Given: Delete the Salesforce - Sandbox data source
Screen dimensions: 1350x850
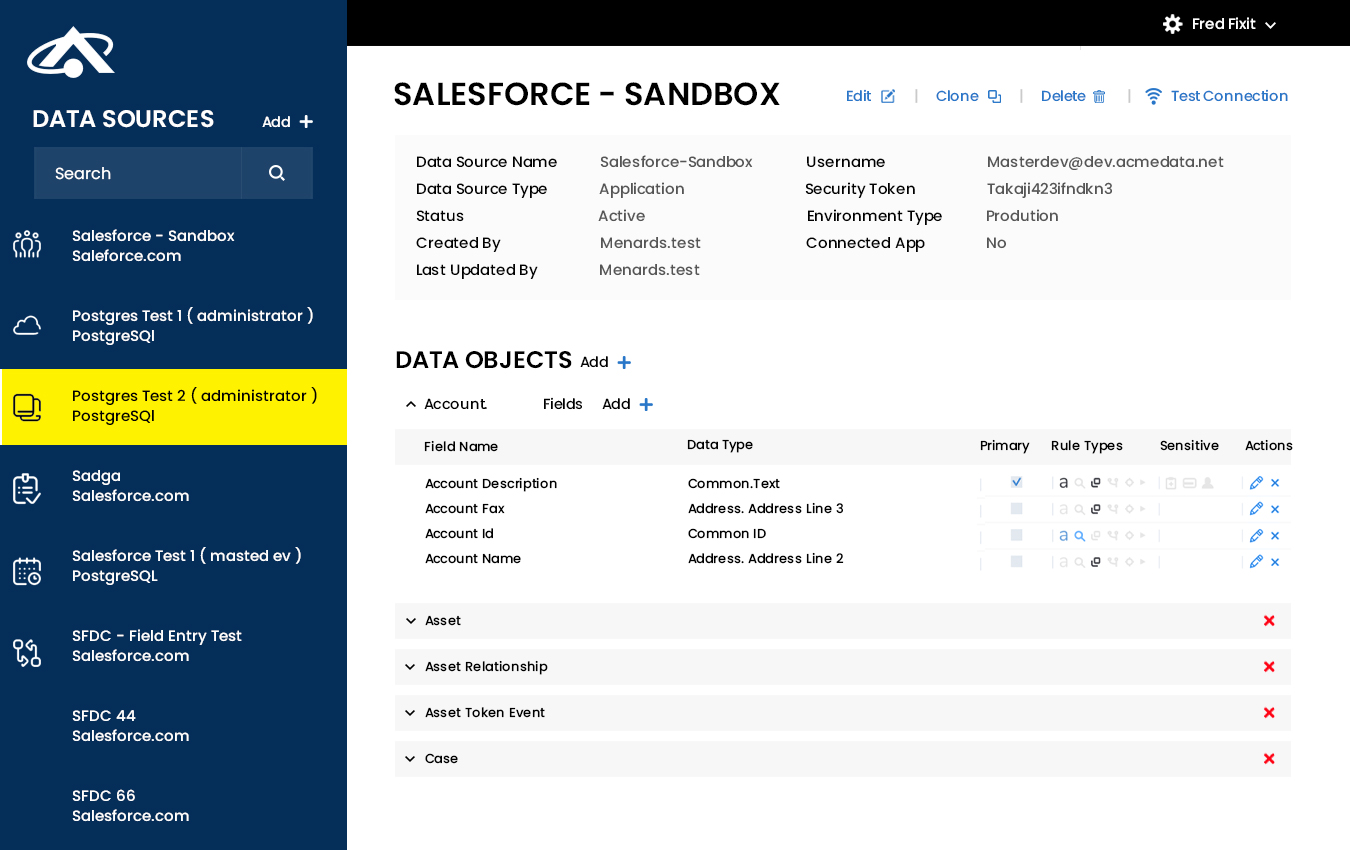Looking at the screenshot, I should (1073, 96).
